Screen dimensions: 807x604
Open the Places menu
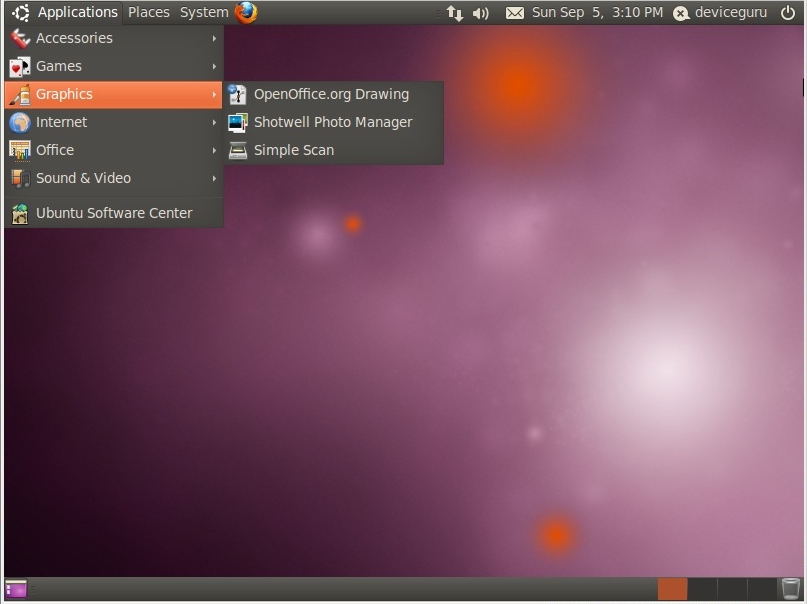(149, 12)
